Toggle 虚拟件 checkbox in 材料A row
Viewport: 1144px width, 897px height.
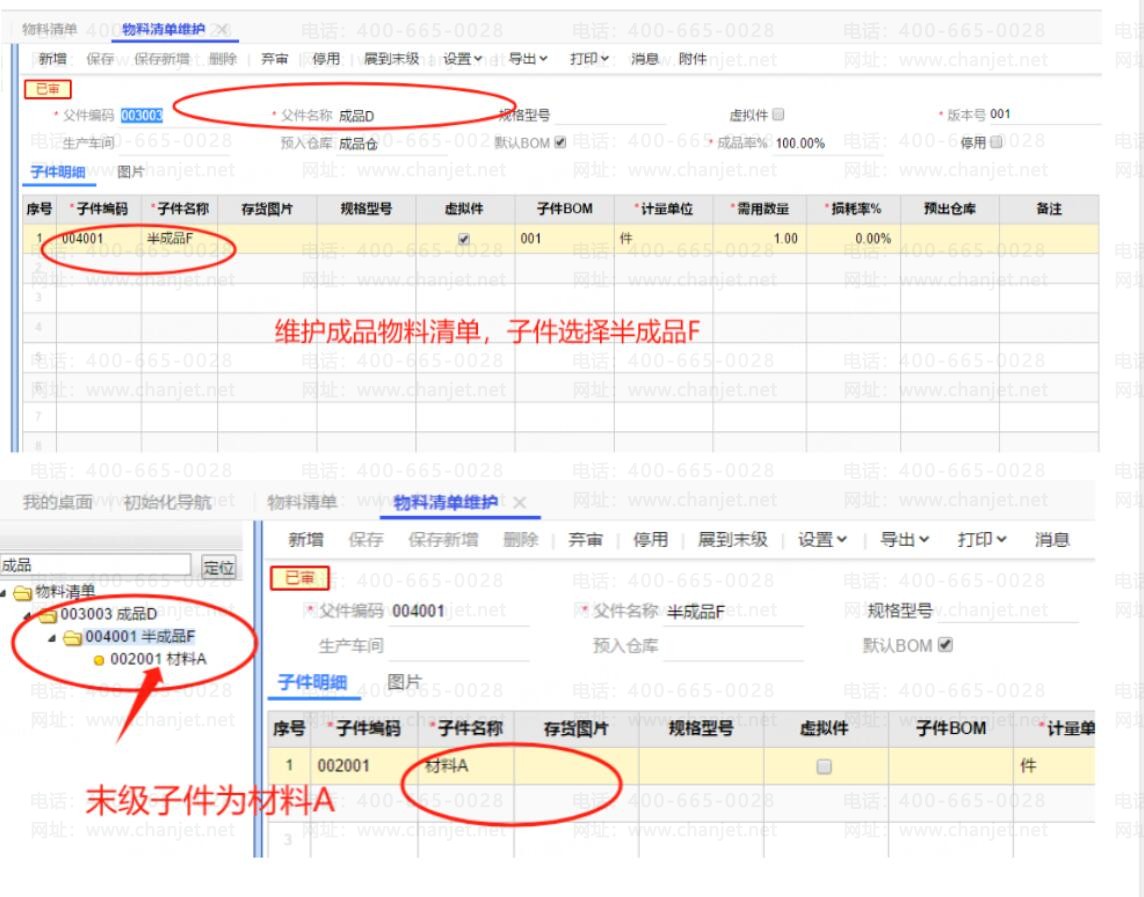point(824,766)
